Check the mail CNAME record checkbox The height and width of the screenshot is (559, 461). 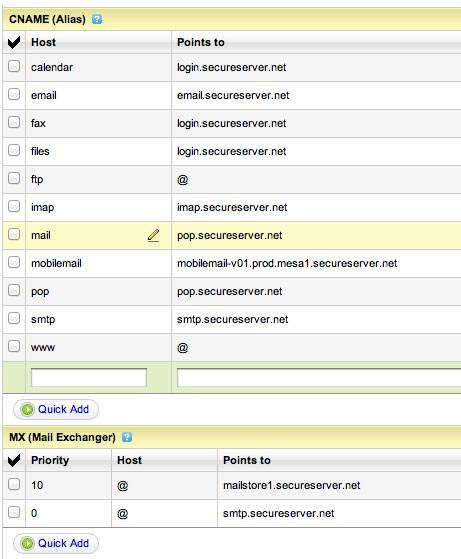click(14, 234)
